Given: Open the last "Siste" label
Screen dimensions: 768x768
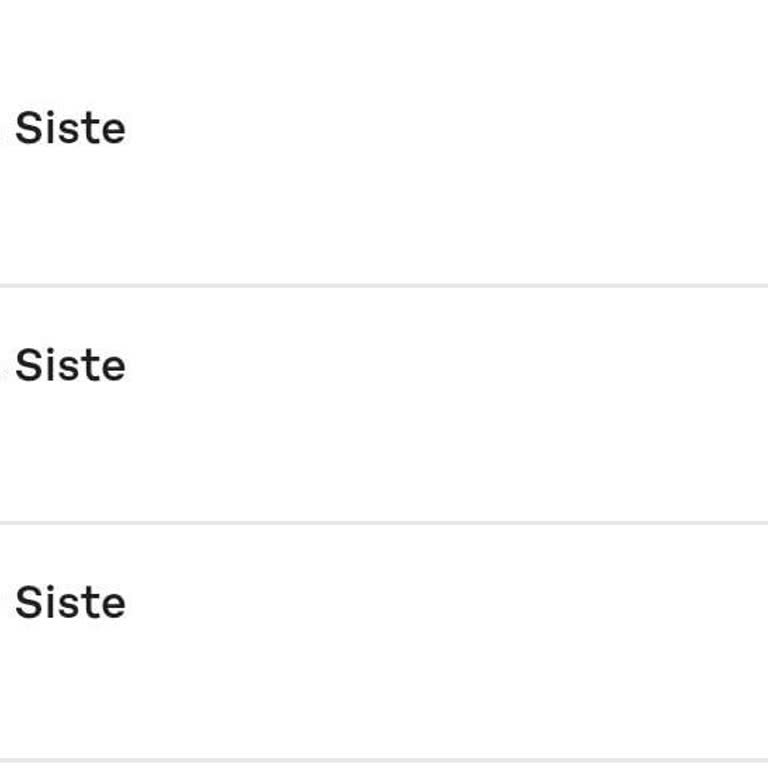Looking at the screenshot, I should point(70,603).
